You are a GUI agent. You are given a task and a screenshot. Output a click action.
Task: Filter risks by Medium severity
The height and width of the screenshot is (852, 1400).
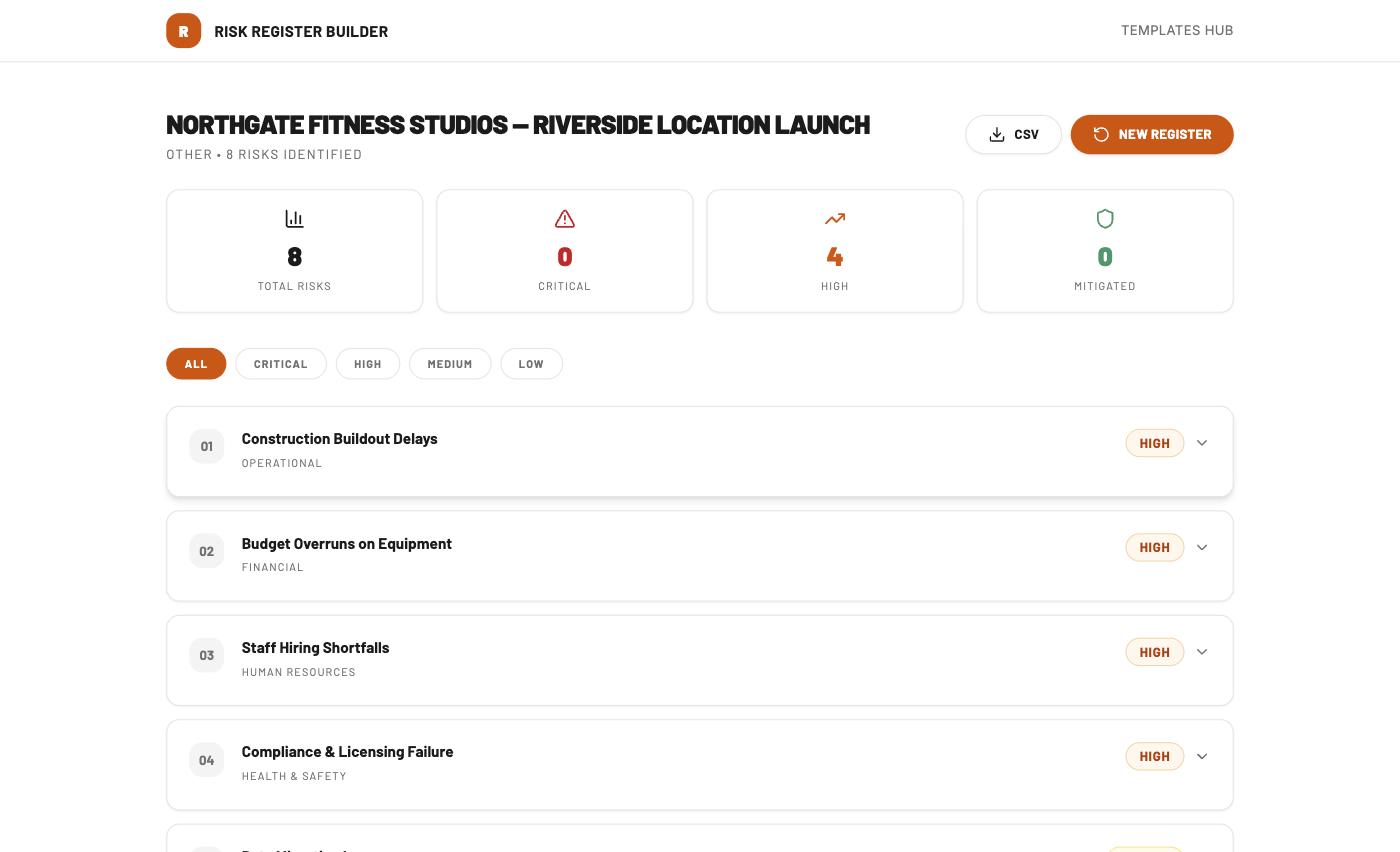pos(450,364)
